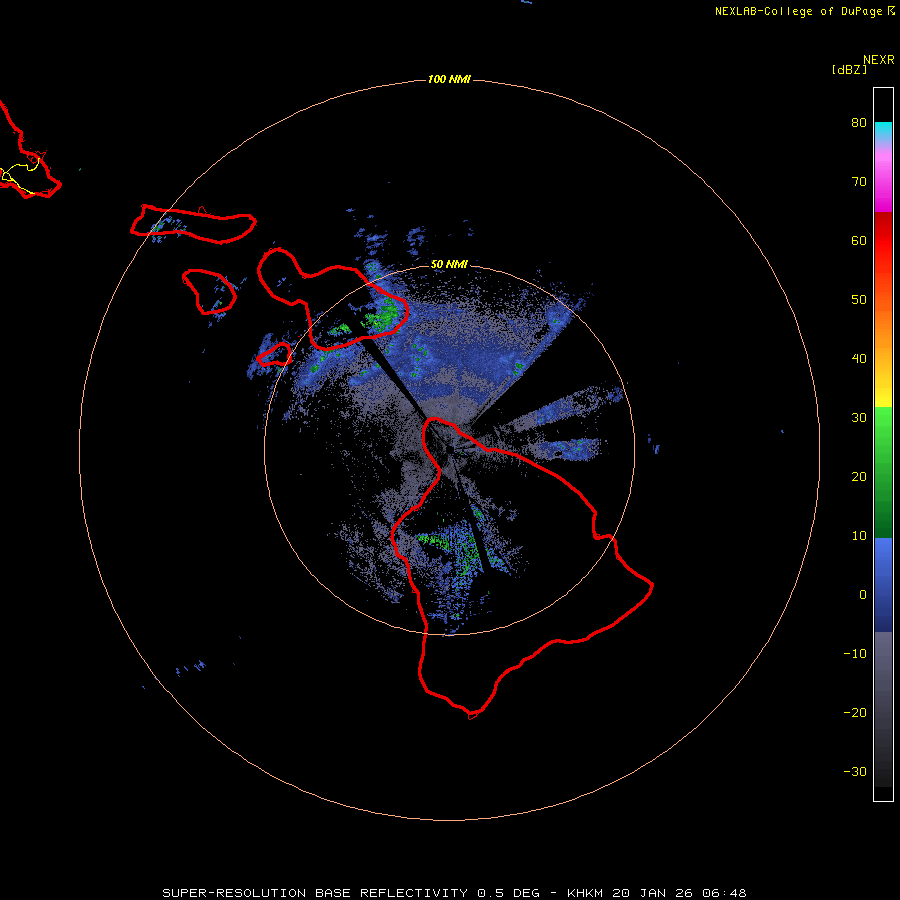This screenshot has width=900, height=900.
Task: Select the 100 NMI range ring label
Action: (x=449, y=79)
